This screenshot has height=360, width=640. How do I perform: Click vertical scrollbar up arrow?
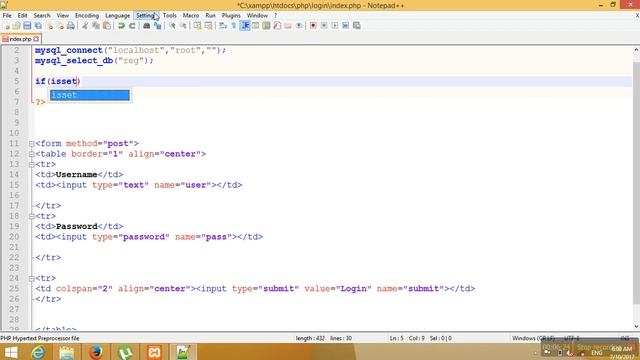(x=636, y=50)
